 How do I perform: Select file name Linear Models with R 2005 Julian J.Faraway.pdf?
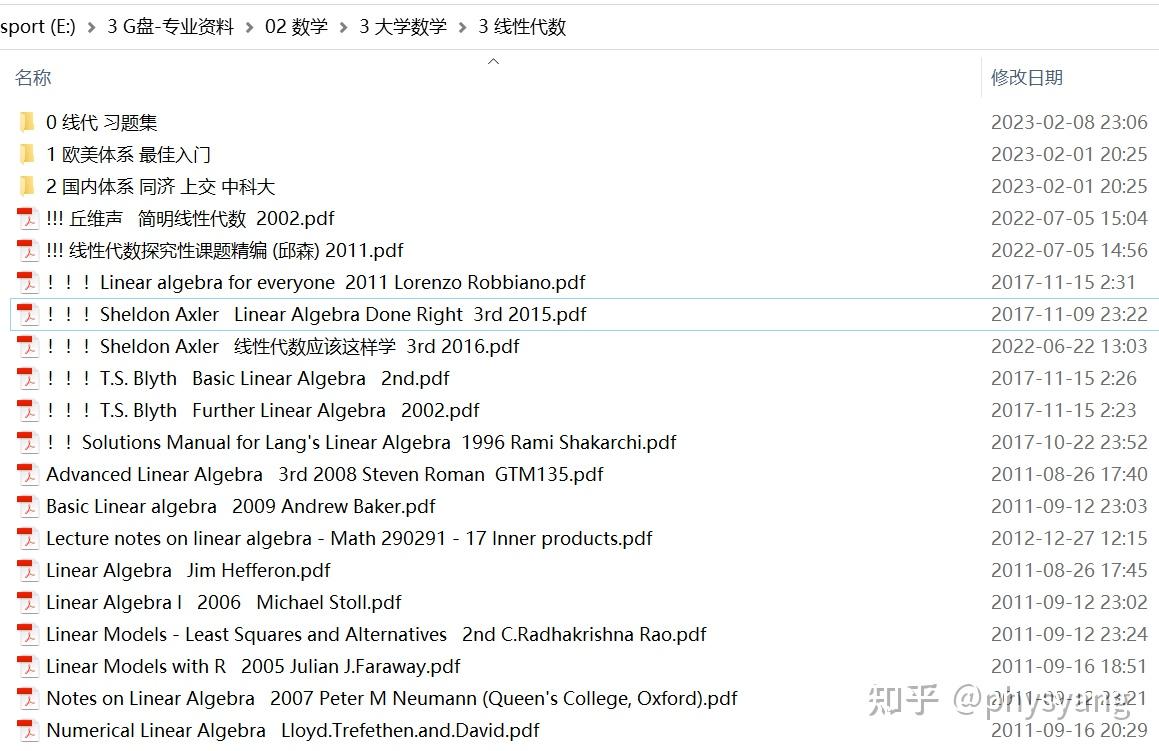(254, 666)
